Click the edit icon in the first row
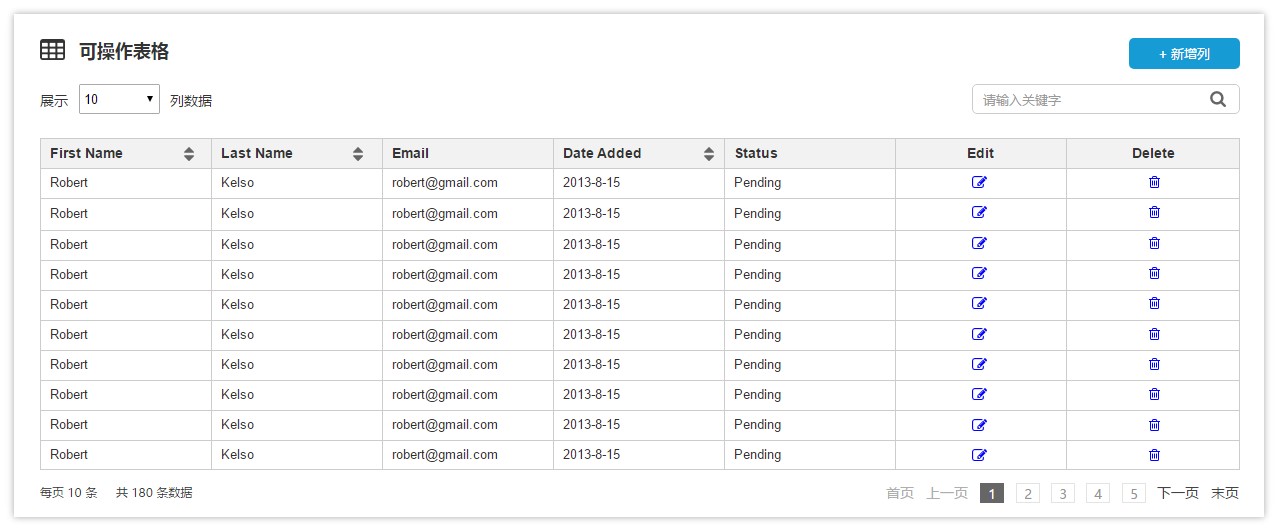Viewport: 1281px width, 532px height. tap(979, 182)
